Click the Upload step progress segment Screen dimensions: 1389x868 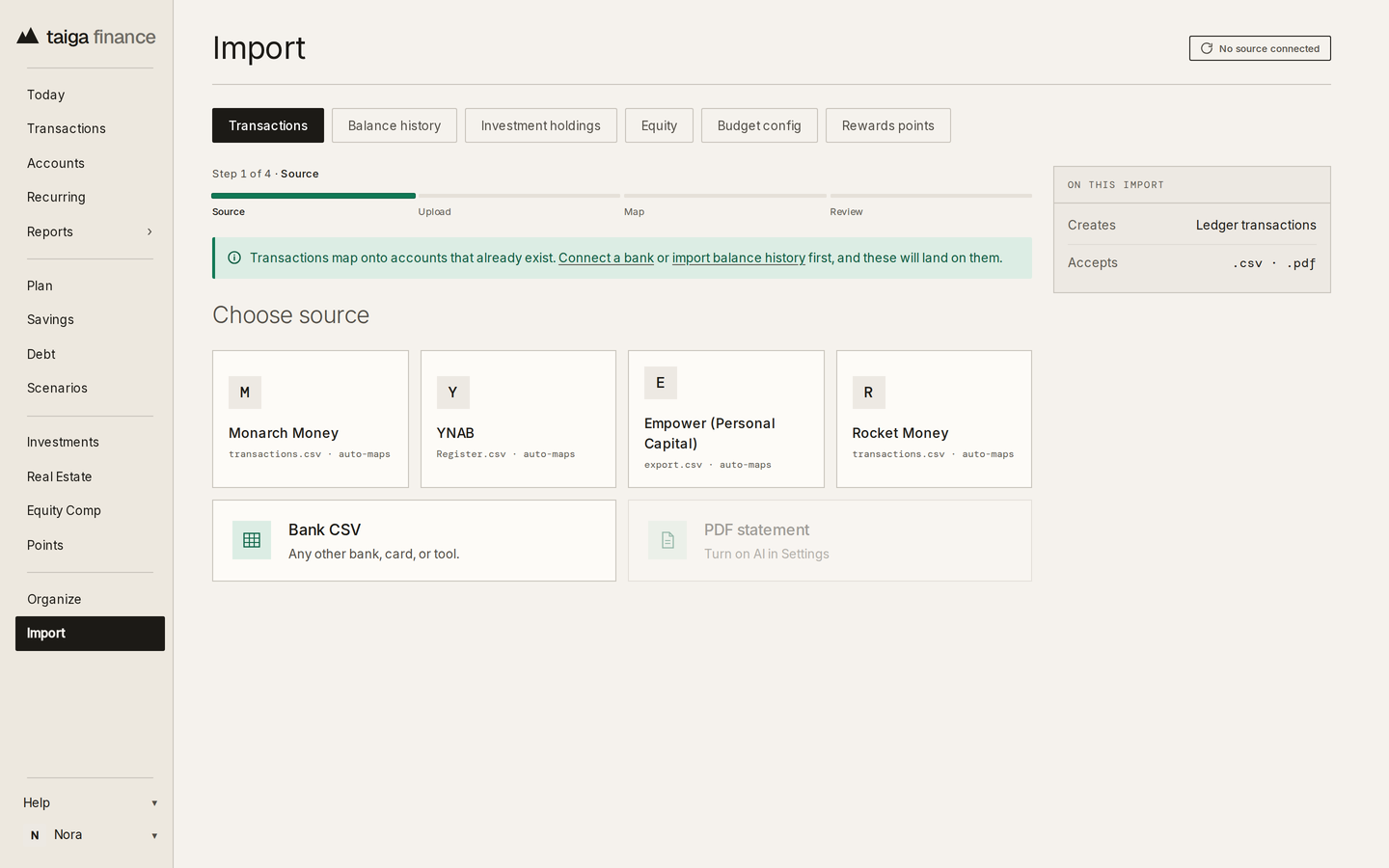519,196
